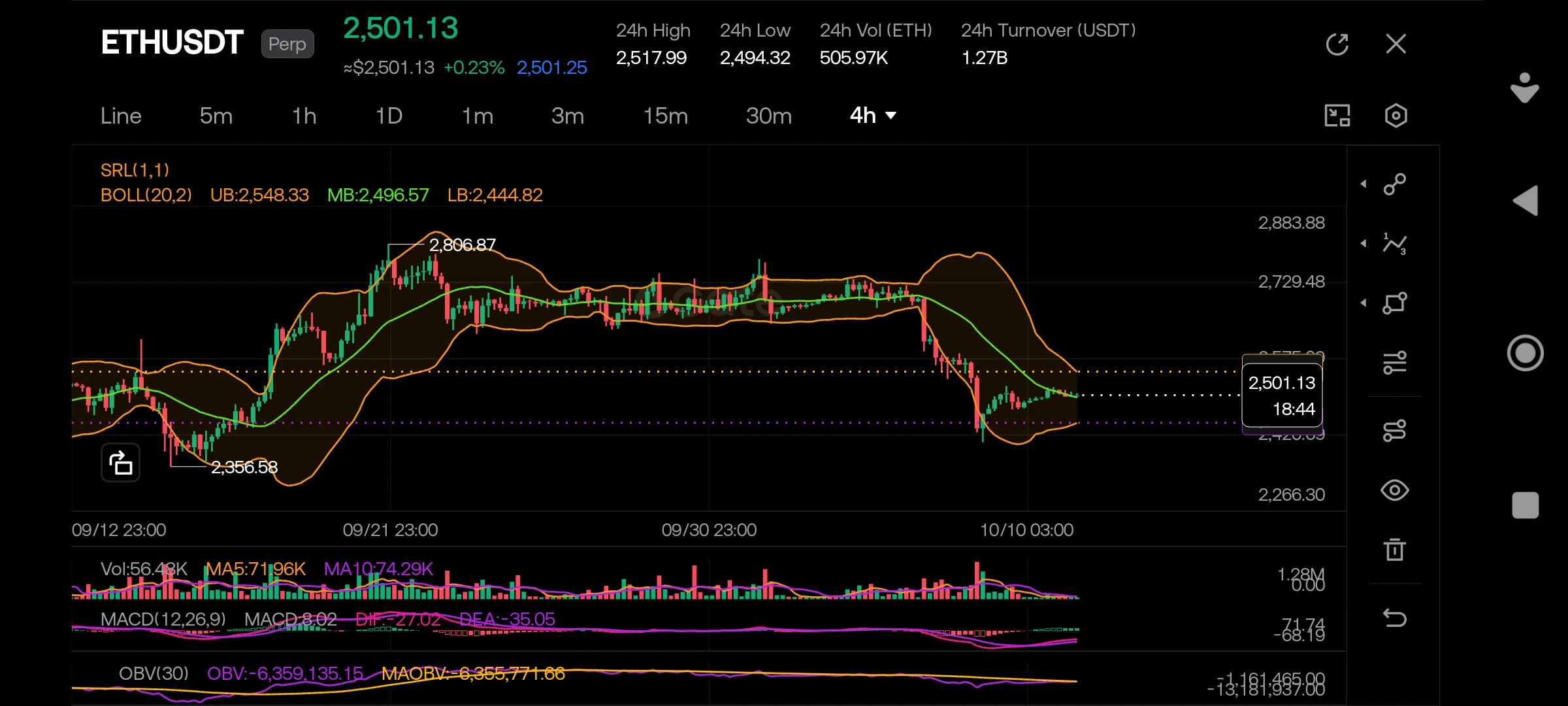The image size is (1568, 706).
Task: Tap the accessibility person icon
Action: [1525, 88]
